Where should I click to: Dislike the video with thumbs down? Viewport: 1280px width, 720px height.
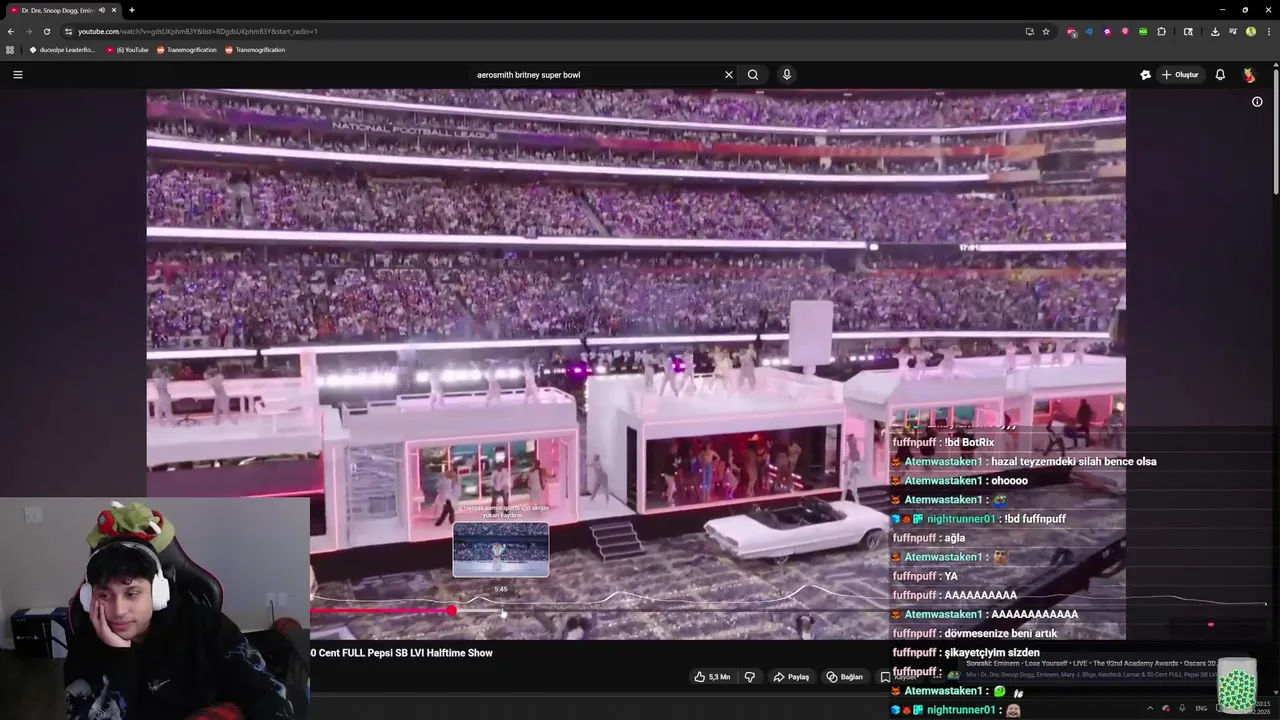(x=749, y=677)
